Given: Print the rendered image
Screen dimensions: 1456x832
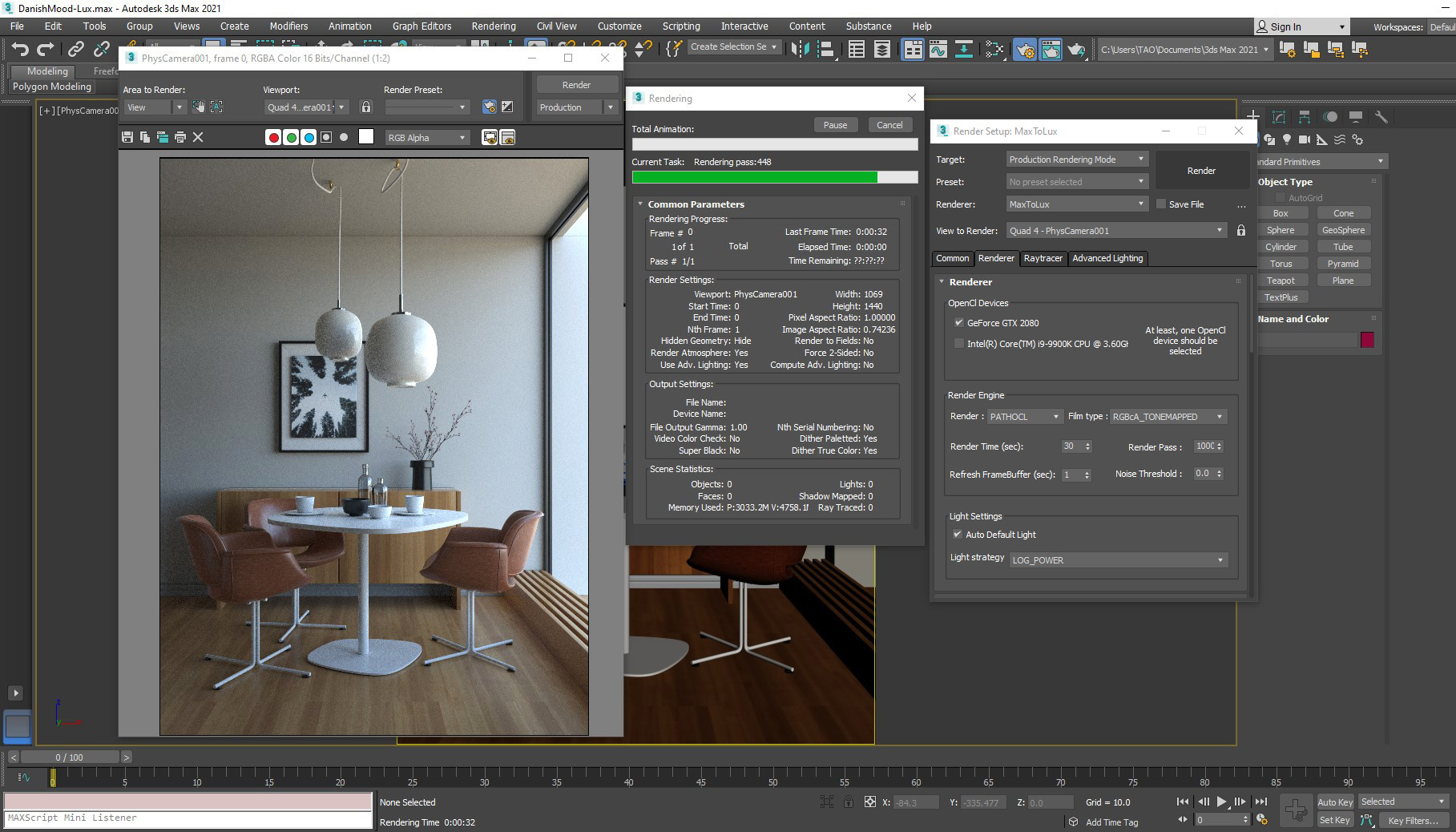Looking at the screenshot, I should tap(180, 138).
